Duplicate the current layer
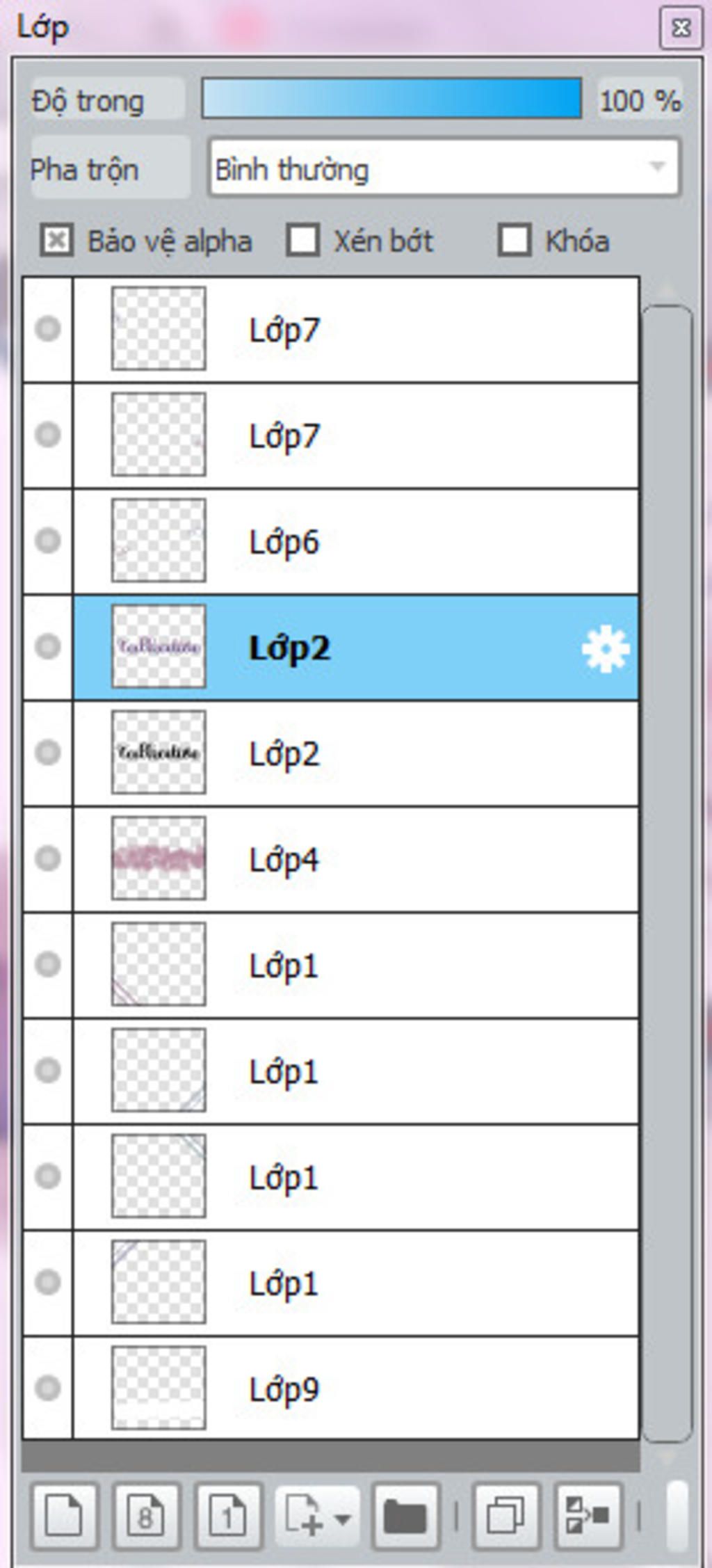This screenshot has height=1568, width=712. [505, 1517]
